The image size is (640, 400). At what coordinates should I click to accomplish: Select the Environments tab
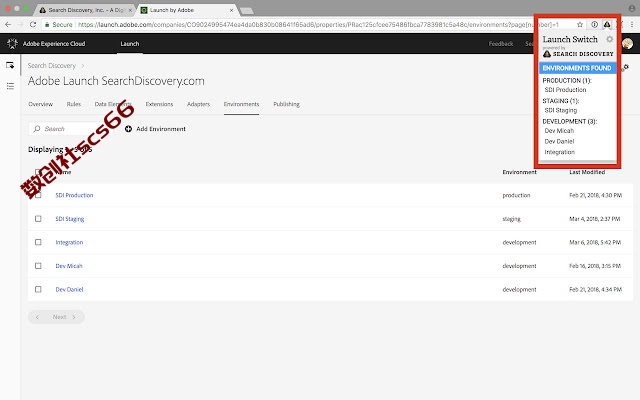pos(241,104)
